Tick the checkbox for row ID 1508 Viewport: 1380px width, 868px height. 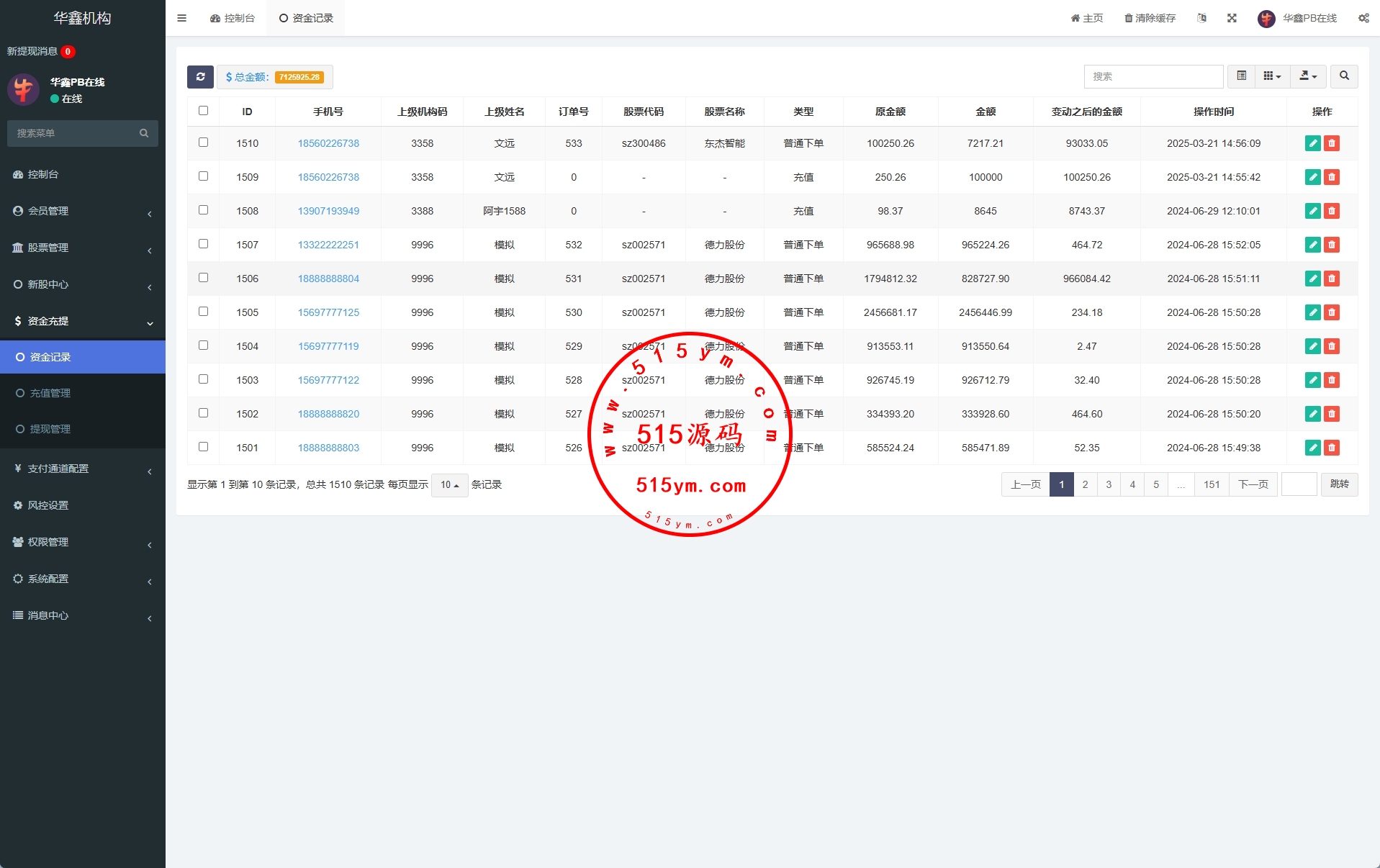(x=203, y=210)
